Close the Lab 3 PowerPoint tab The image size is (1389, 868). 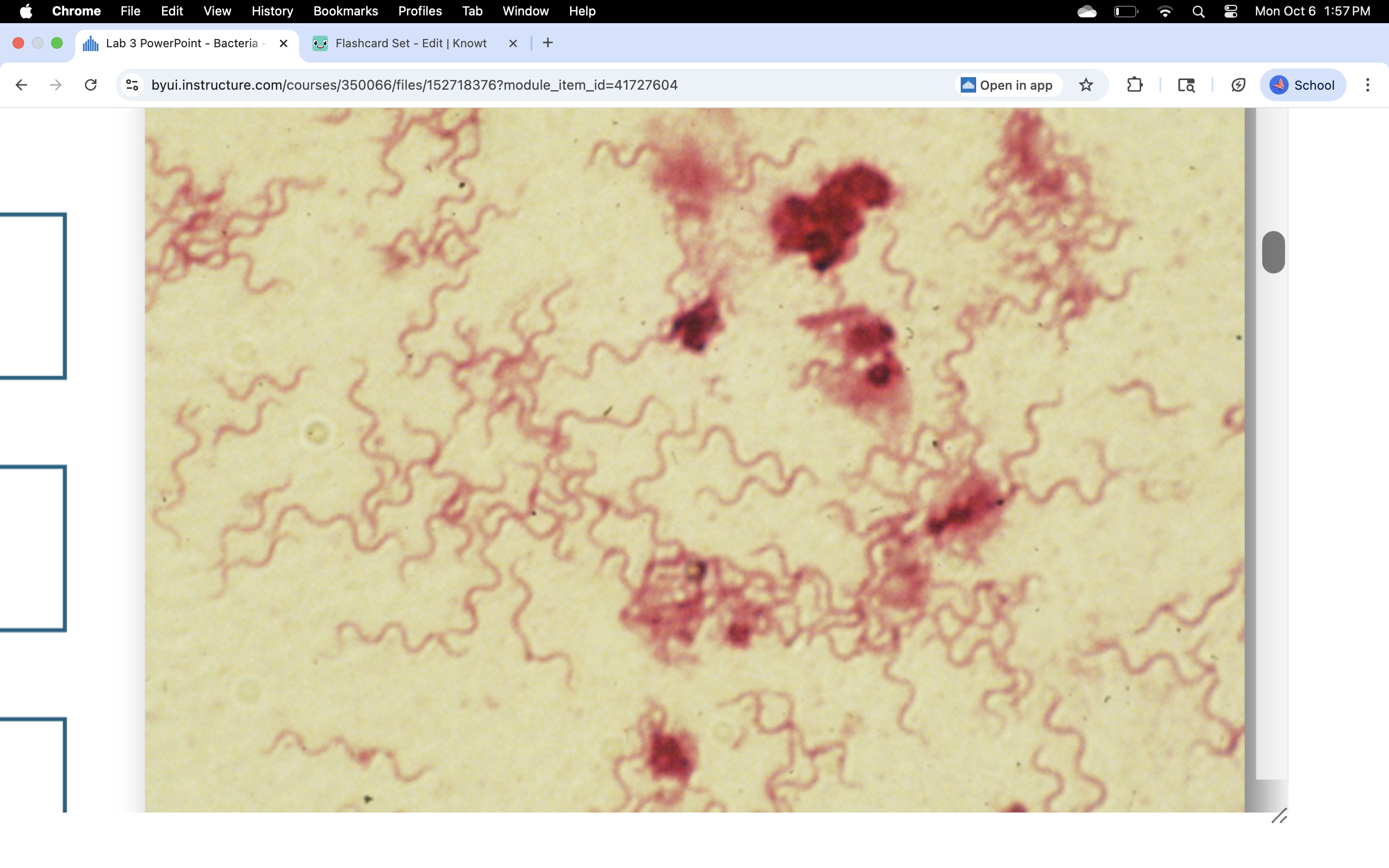tap(284, 43)
